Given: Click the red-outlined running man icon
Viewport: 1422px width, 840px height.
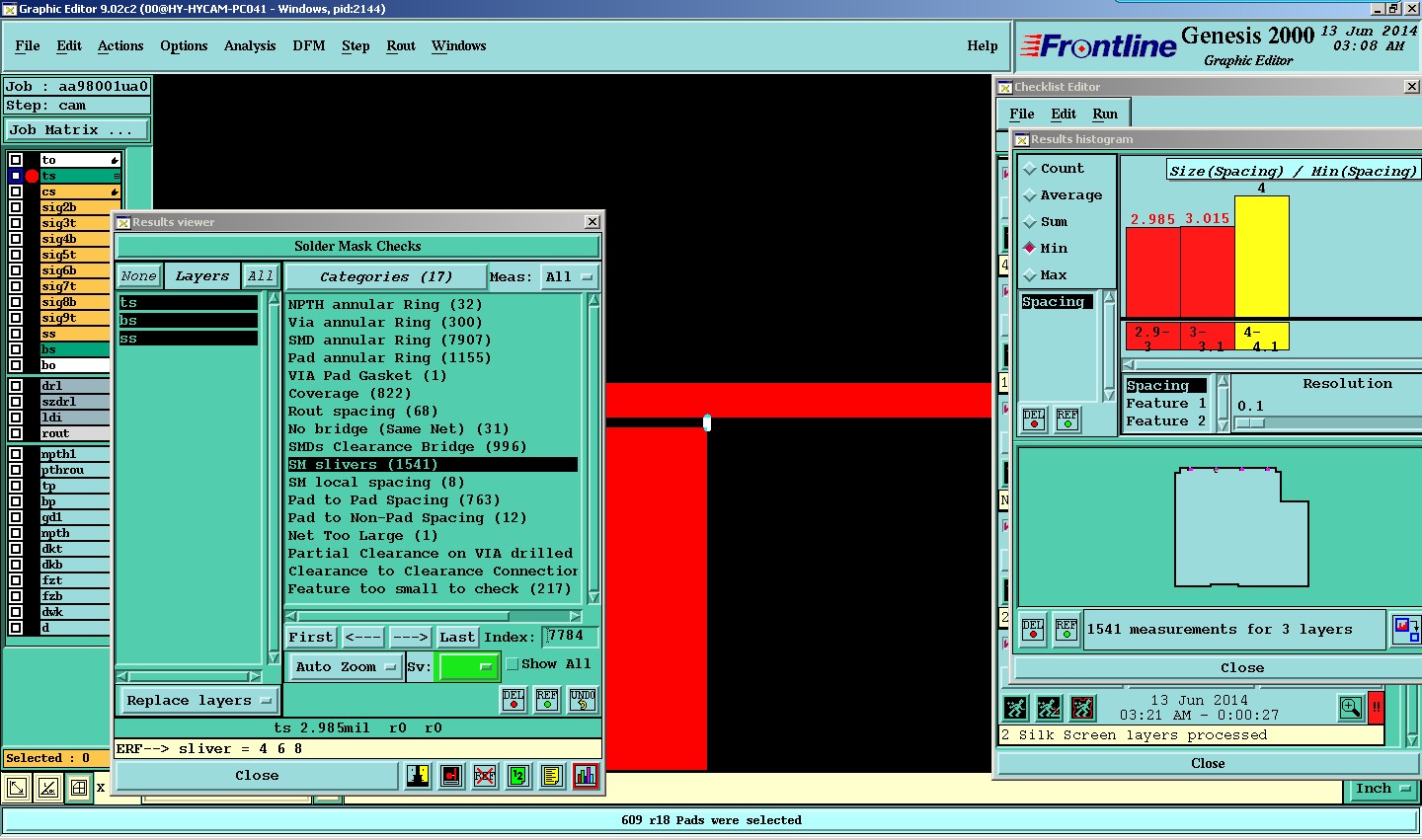Looking at the screenshot, I should (1082, 708).
